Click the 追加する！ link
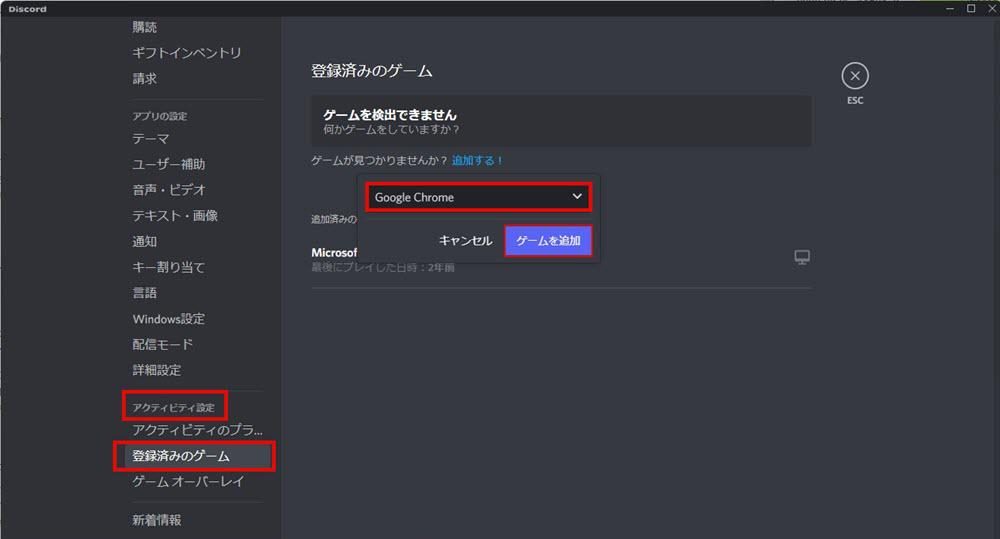This screenshot has width=1000, height=539. pyautogui.click(x=478, y=160)
